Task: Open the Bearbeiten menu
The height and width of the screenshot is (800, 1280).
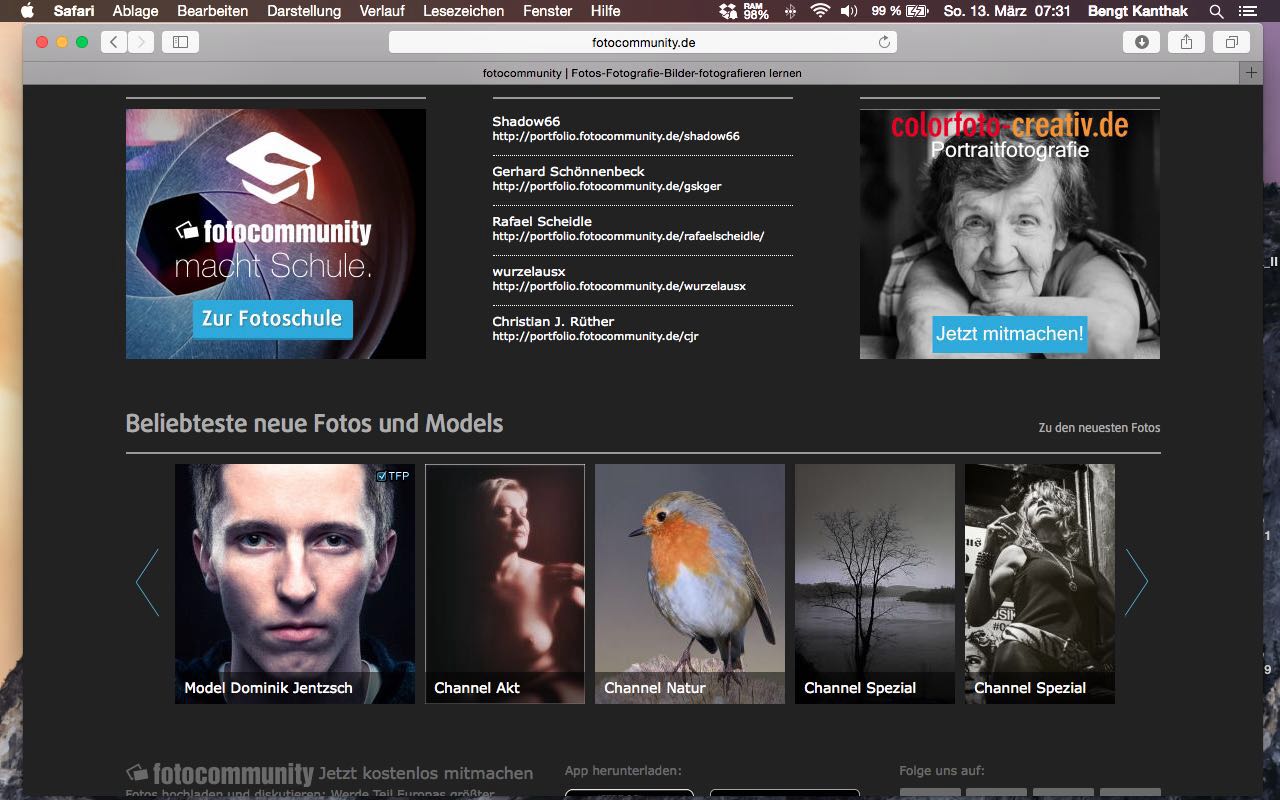Action: pyautogui.click(x=212, y=11)
